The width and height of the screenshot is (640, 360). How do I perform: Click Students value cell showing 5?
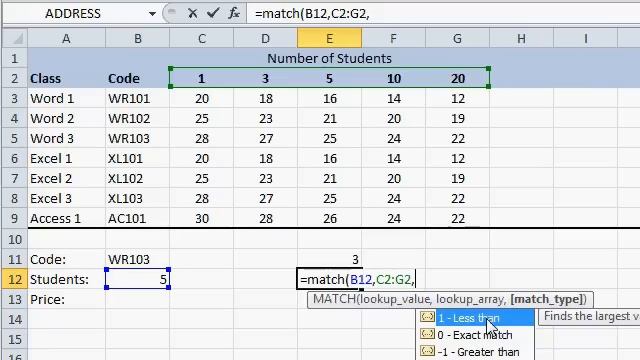138,279
